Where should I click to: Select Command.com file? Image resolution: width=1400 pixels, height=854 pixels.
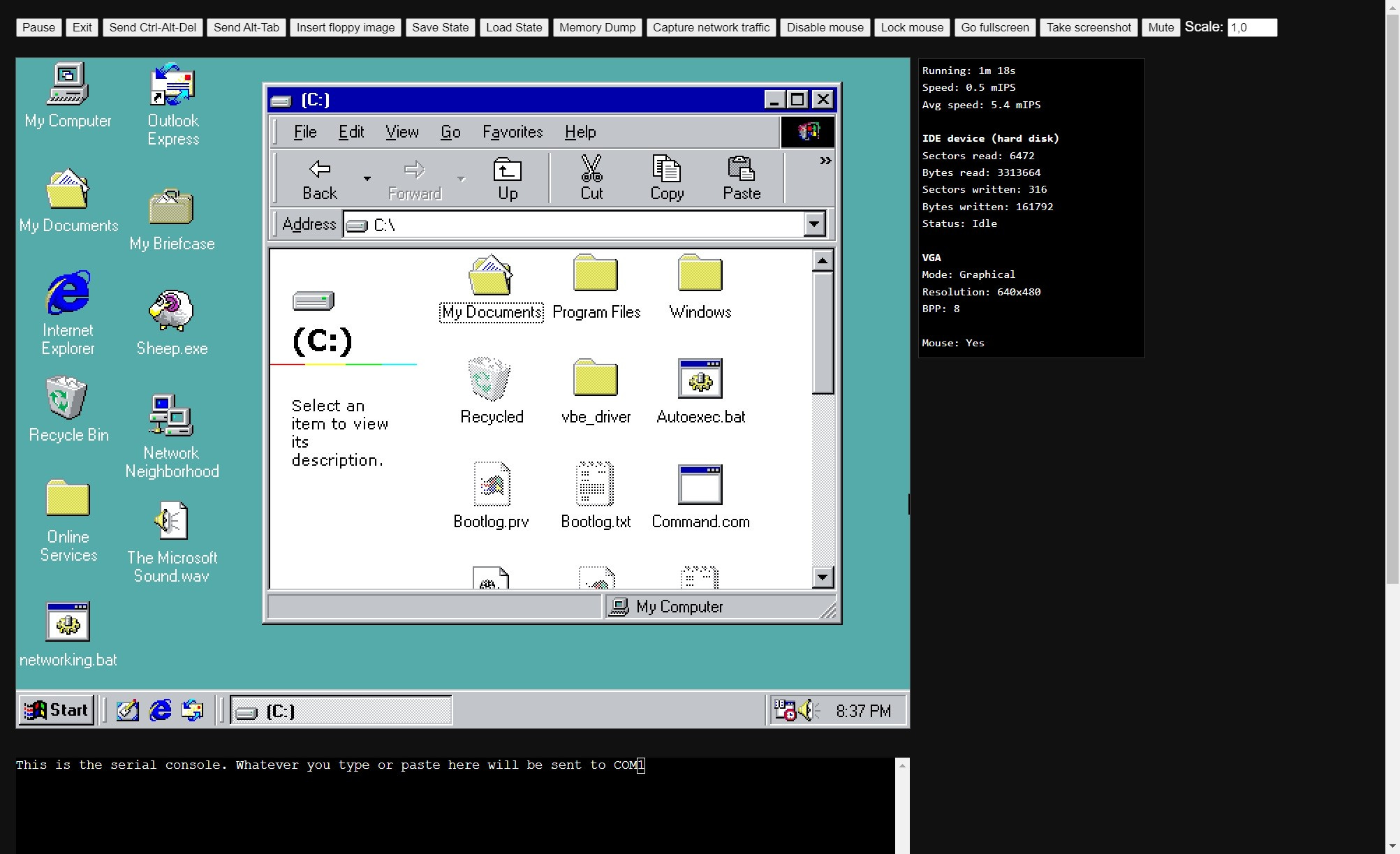pyautogui.click(x=700, y=496)
